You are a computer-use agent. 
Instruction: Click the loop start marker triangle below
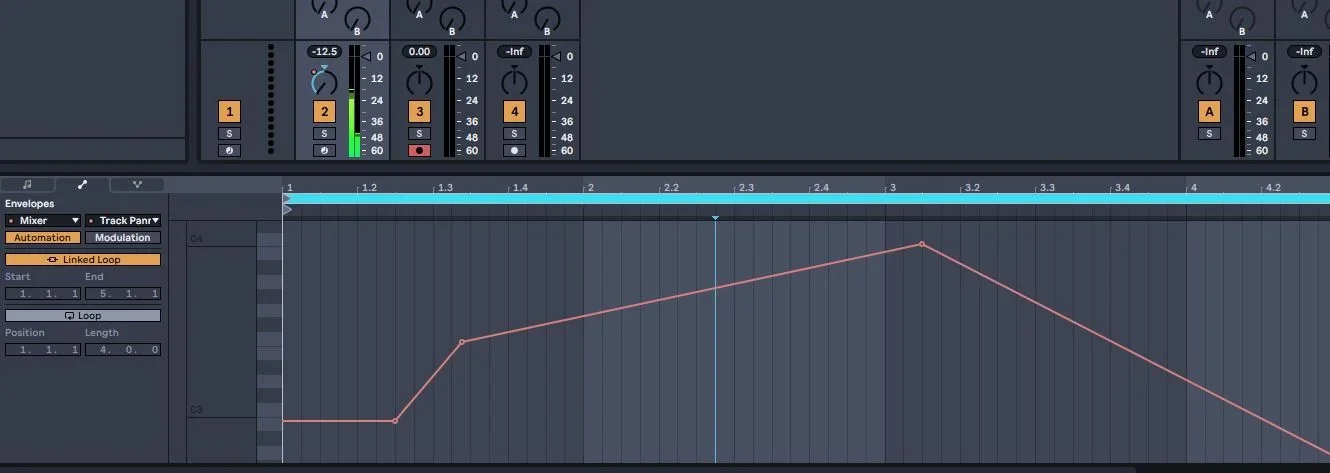pyautogui.click(x=287, y=210)
